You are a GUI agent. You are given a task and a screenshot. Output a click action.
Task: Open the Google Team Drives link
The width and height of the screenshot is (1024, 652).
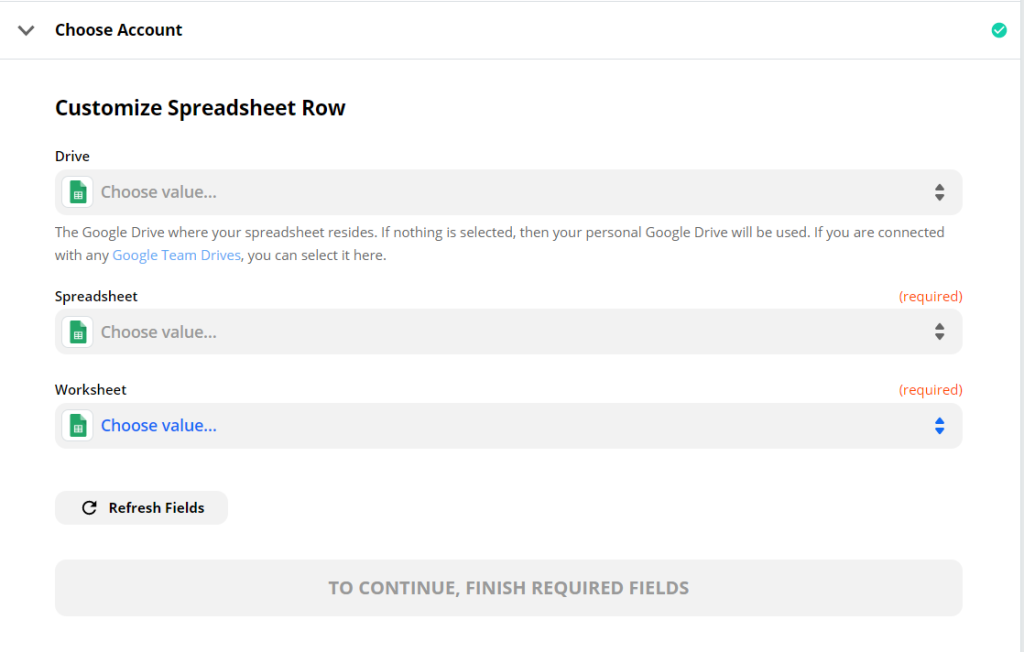click(x=176, y=255)
